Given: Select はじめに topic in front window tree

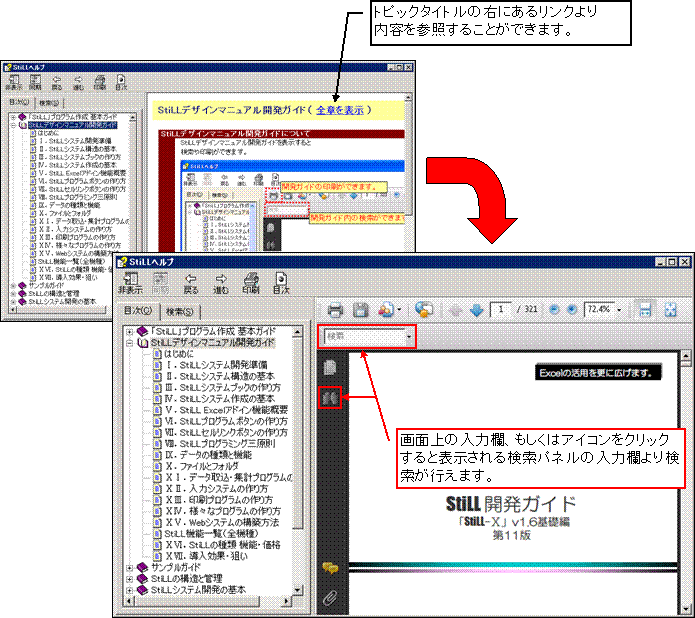Looking at the screenshot, I should [x=179, y=354].
